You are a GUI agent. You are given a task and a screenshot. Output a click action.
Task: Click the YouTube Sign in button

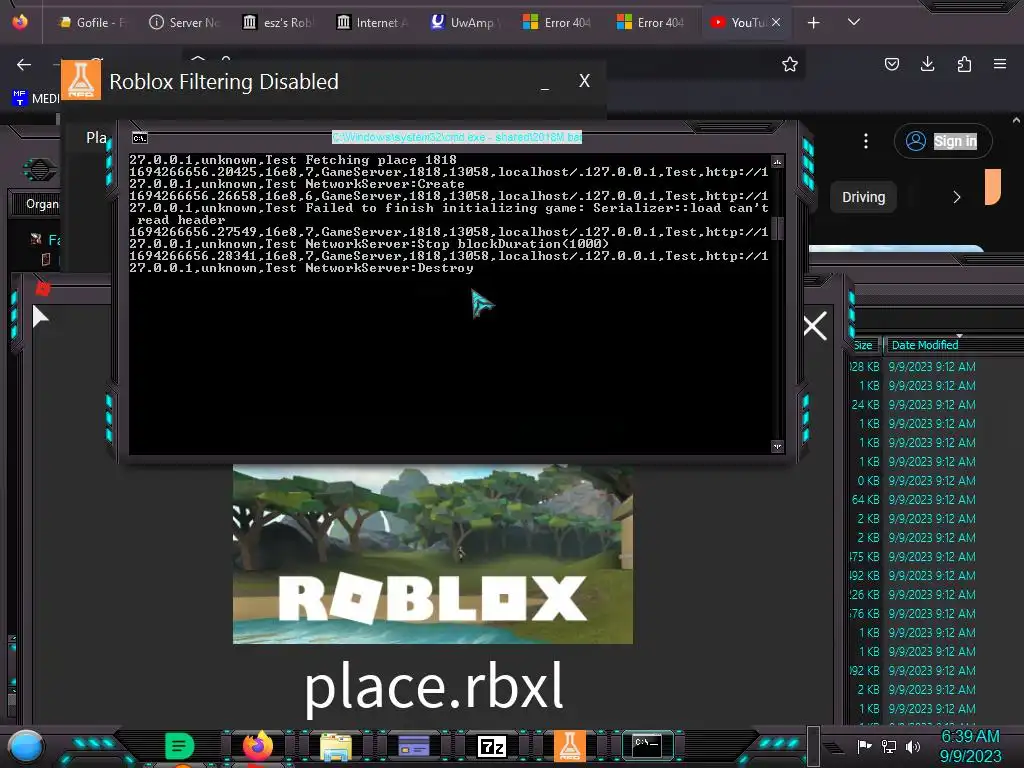(x=943, y=141)
